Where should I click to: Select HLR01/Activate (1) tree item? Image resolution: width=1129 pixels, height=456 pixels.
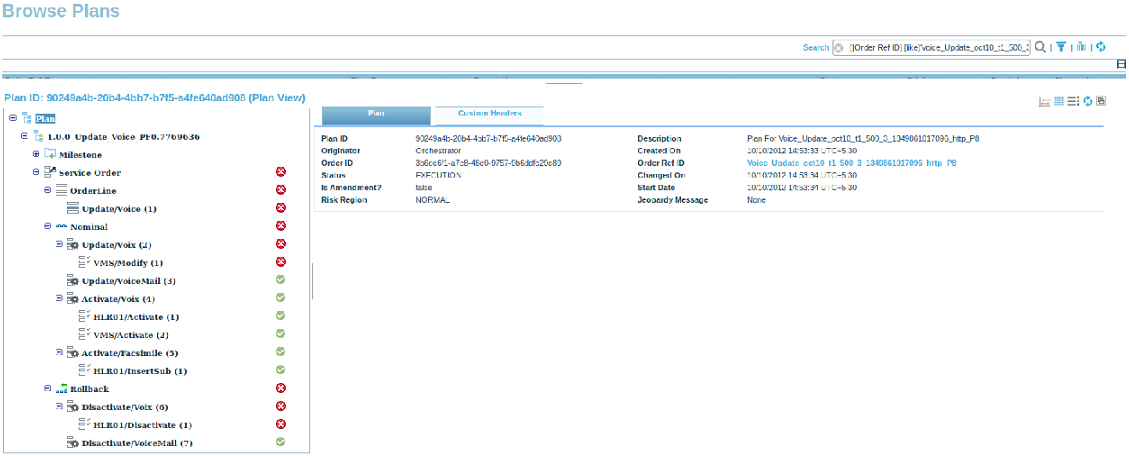[136, 316]
